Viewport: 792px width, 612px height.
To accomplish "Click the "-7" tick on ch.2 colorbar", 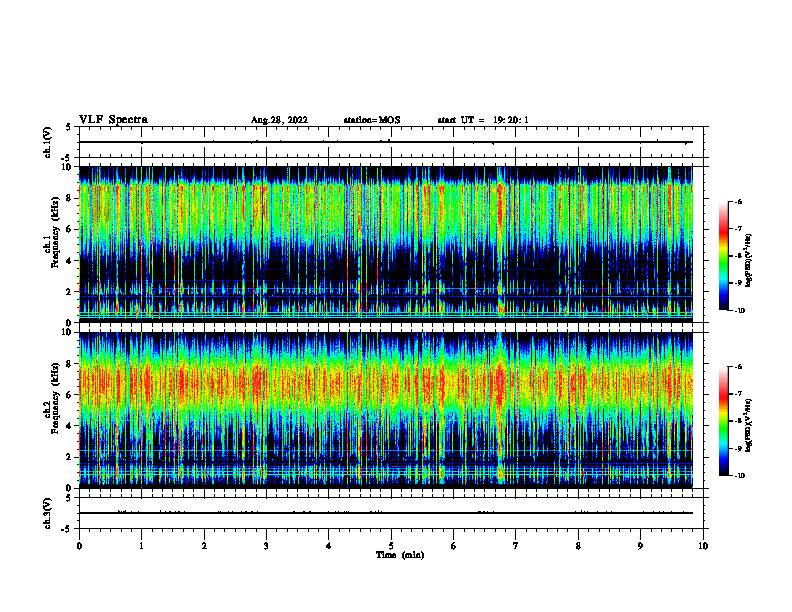I will pyautogui.click(x=738, y=394).
